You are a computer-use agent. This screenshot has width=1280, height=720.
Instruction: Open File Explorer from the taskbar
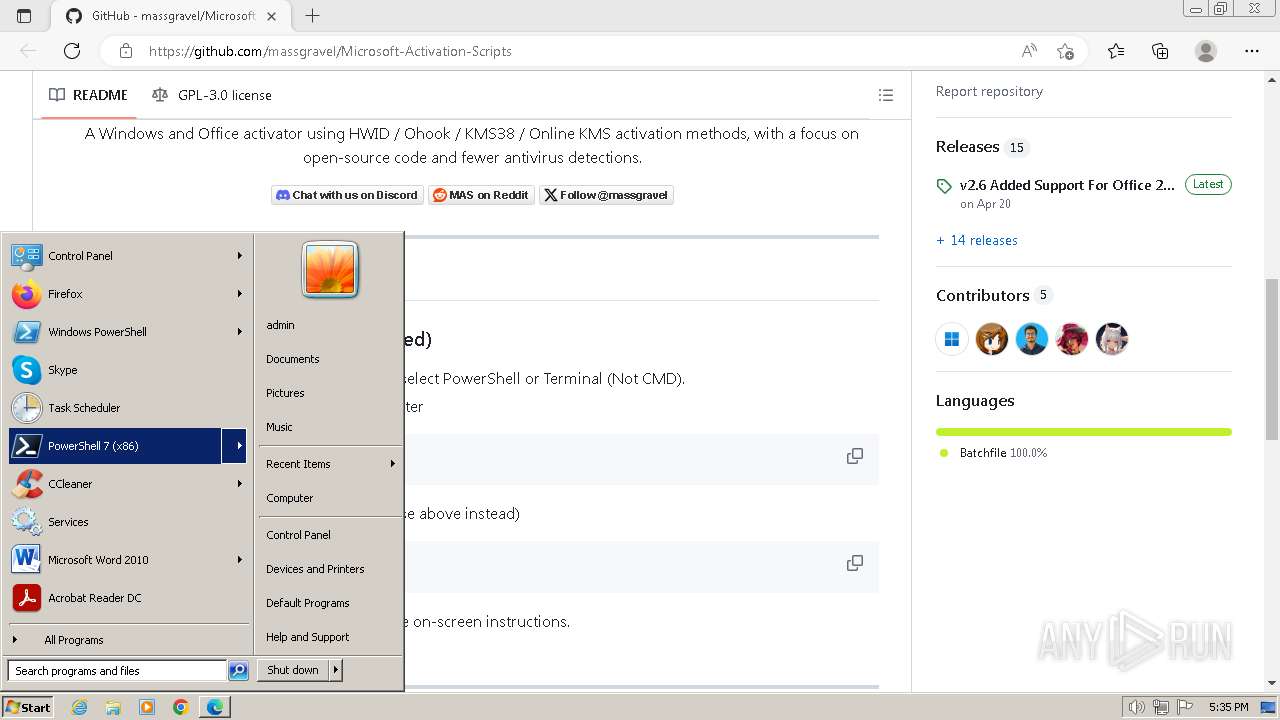(x=113, y=707)
